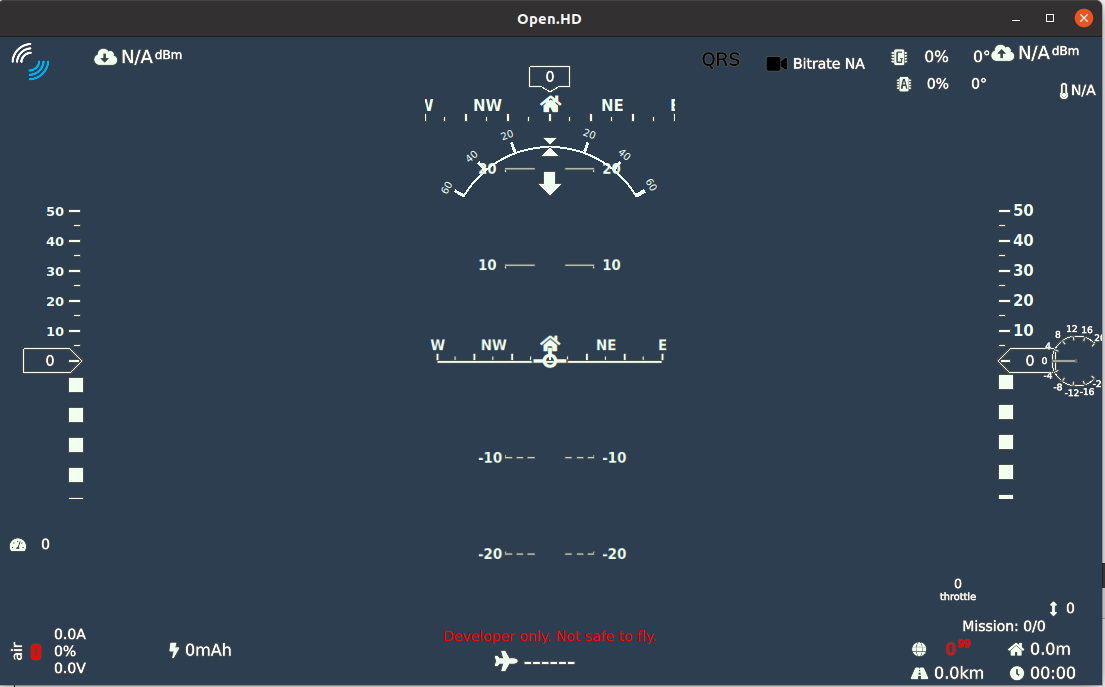Click the air CPU chip icon marked A

click(x=903, y=85)
